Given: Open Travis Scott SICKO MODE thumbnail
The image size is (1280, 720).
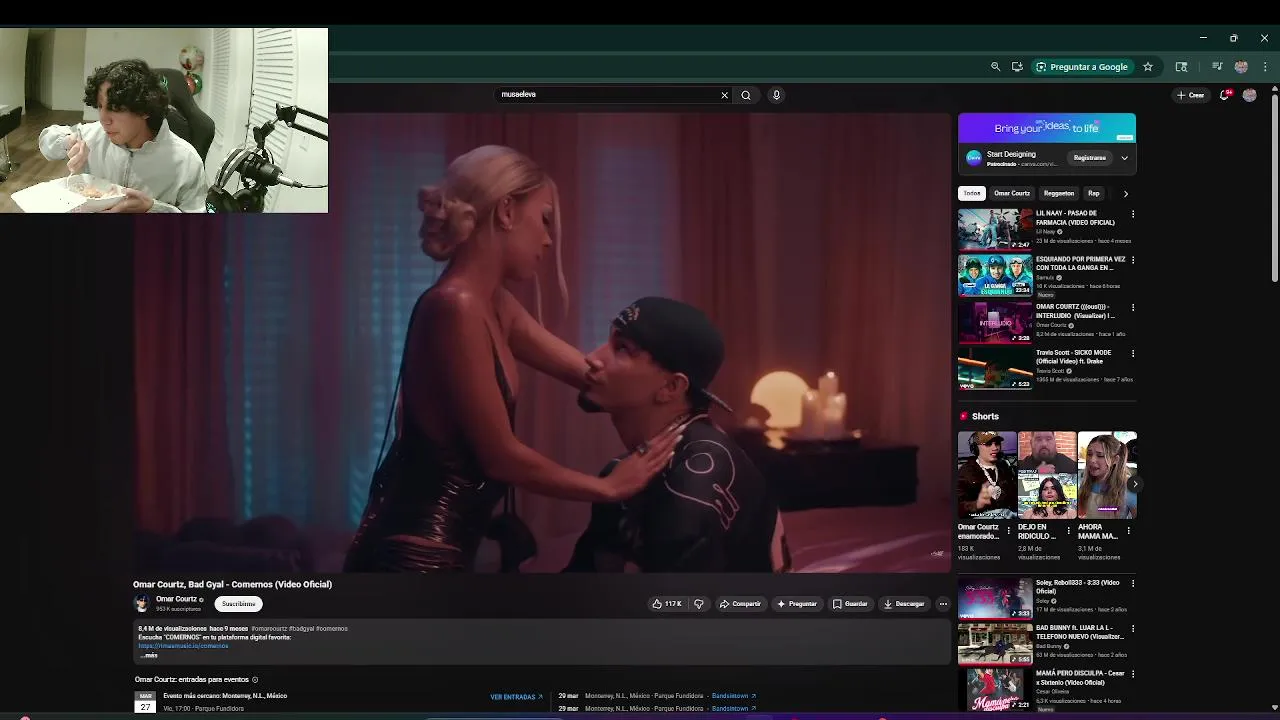Looking at the screenshot, I should click(995, 368).
